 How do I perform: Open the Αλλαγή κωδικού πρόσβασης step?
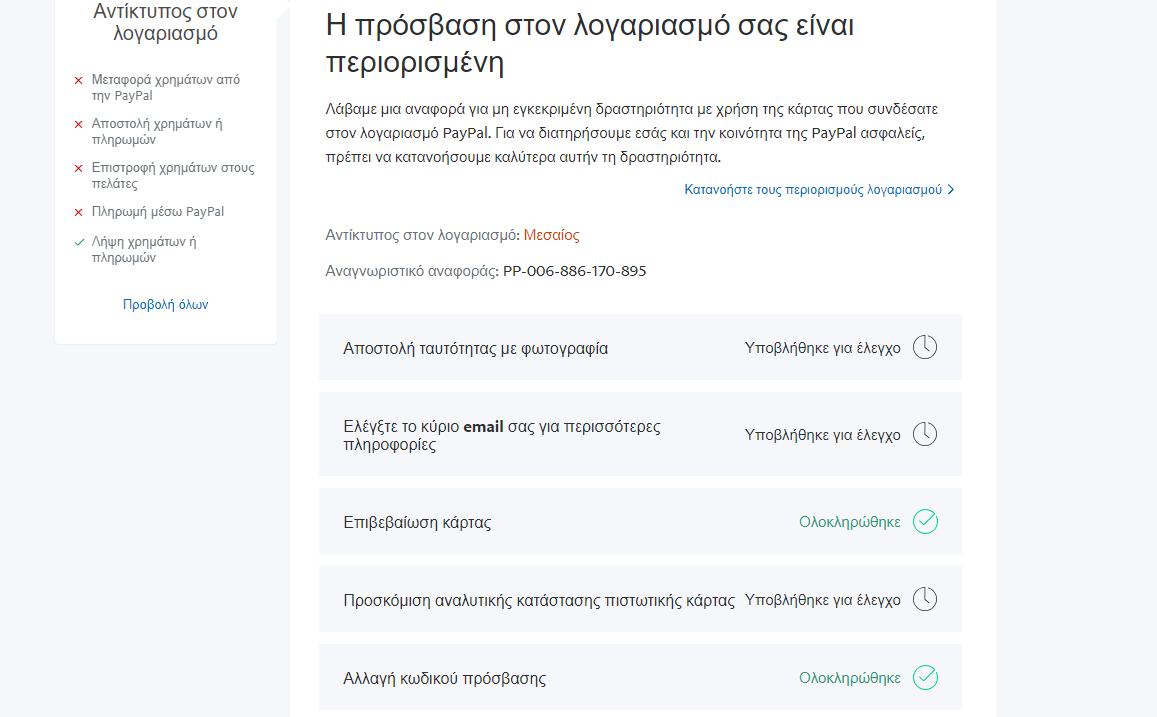click(x=640, y=677)
